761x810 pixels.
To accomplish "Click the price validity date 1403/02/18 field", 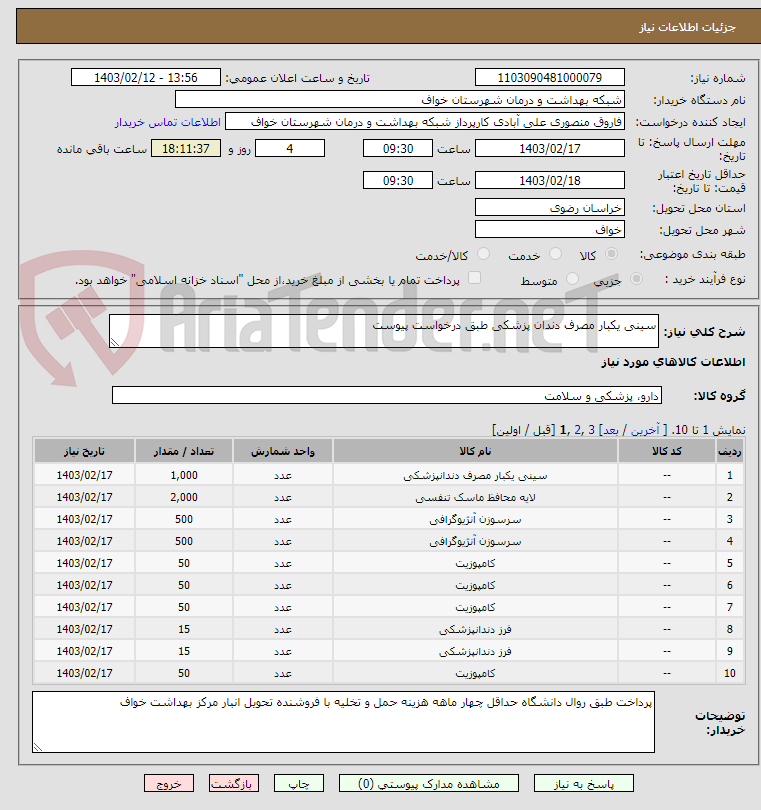I will [550, 180].
